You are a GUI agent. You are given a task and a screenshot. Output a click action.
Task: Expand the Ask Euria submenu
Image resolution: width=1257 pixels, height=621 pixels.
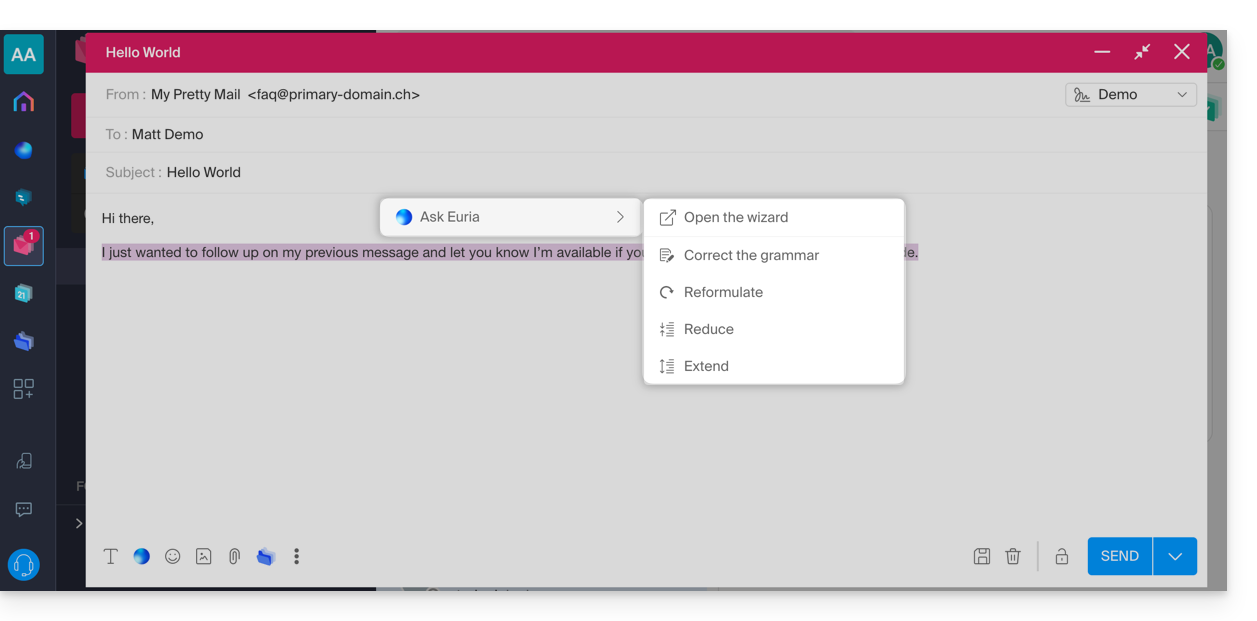click(x=510, y=217)
